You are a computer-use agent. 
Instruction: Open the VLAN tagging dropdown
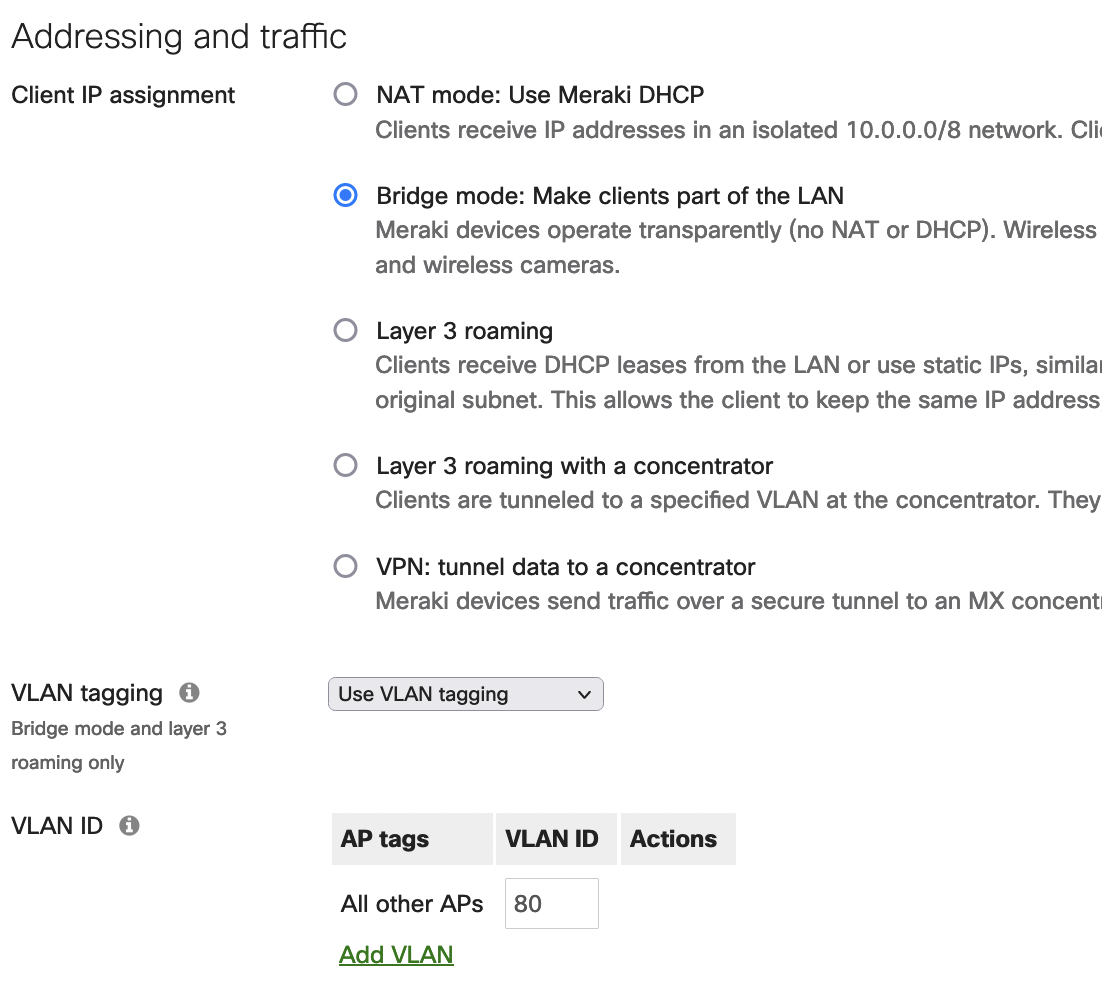click(465, 693)
